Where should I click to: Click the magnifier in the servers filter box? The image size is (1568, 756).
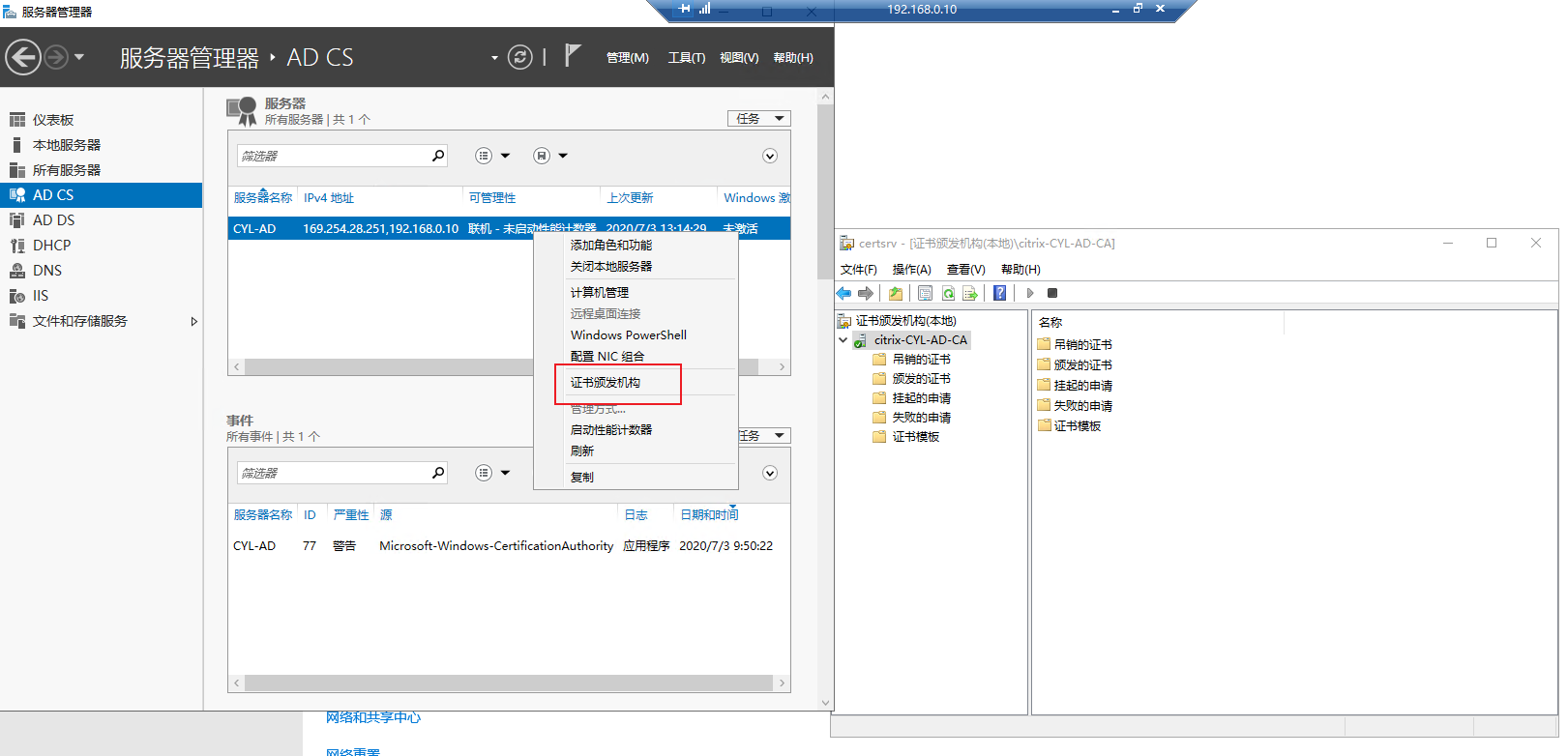(438, 156)
